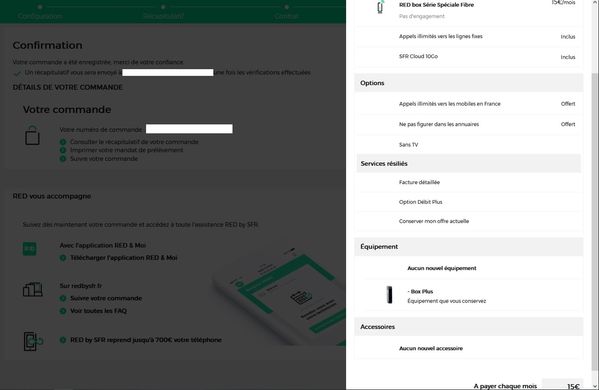Screen dimensions: 599x390
Task: Click the green bullet next to RED by SFR reprend
Action: pos(63,340)
